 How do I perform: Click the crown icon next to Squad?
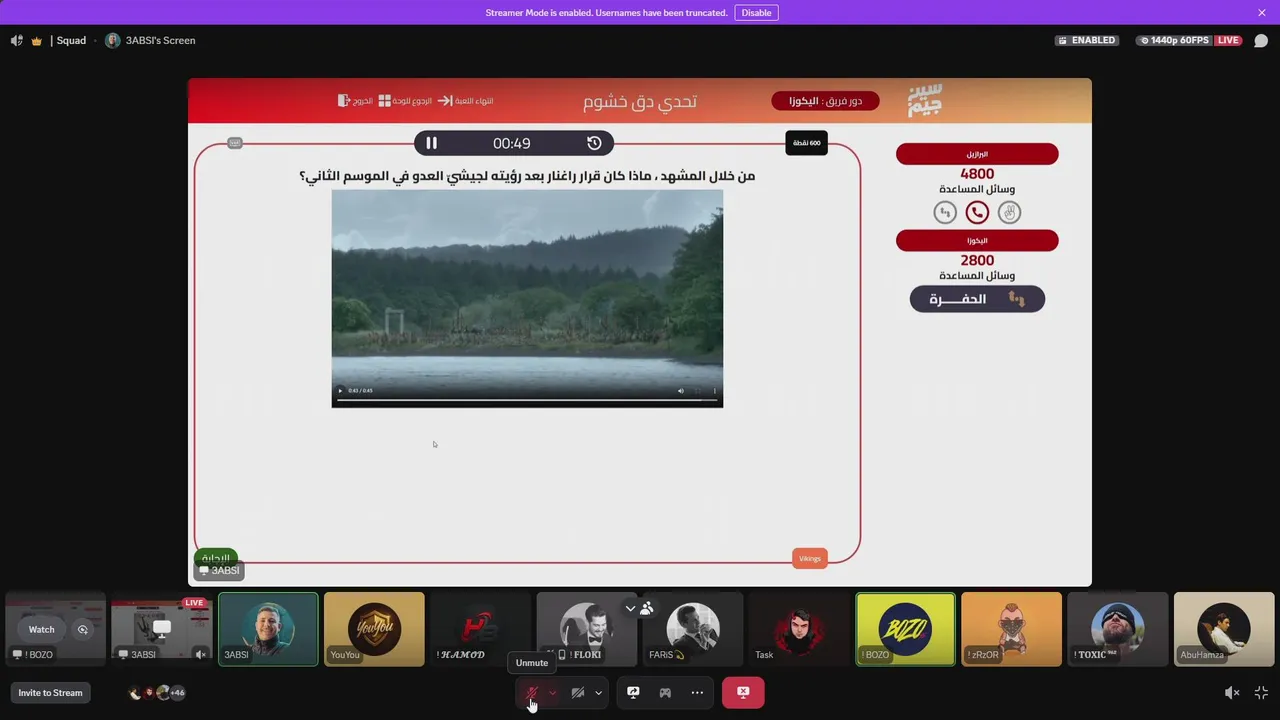coord(37,41)
